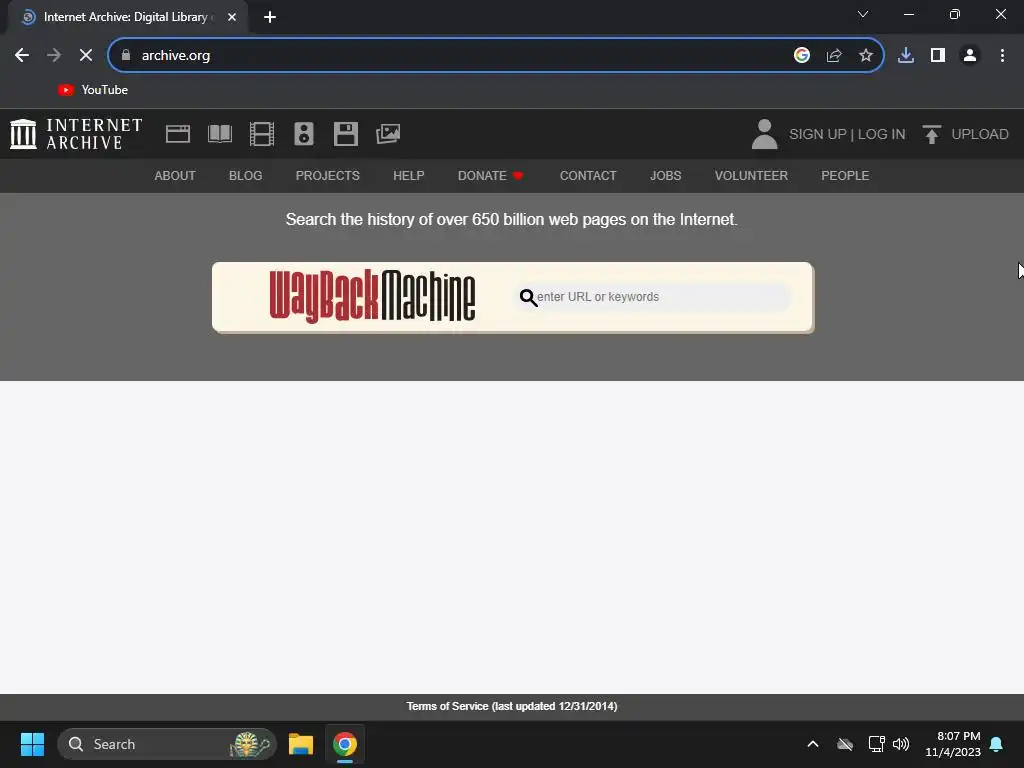Image resolution: width=1024 pixels, height=768 pixels.
Task: Click the LOG IN link
Action: [882, 134]
